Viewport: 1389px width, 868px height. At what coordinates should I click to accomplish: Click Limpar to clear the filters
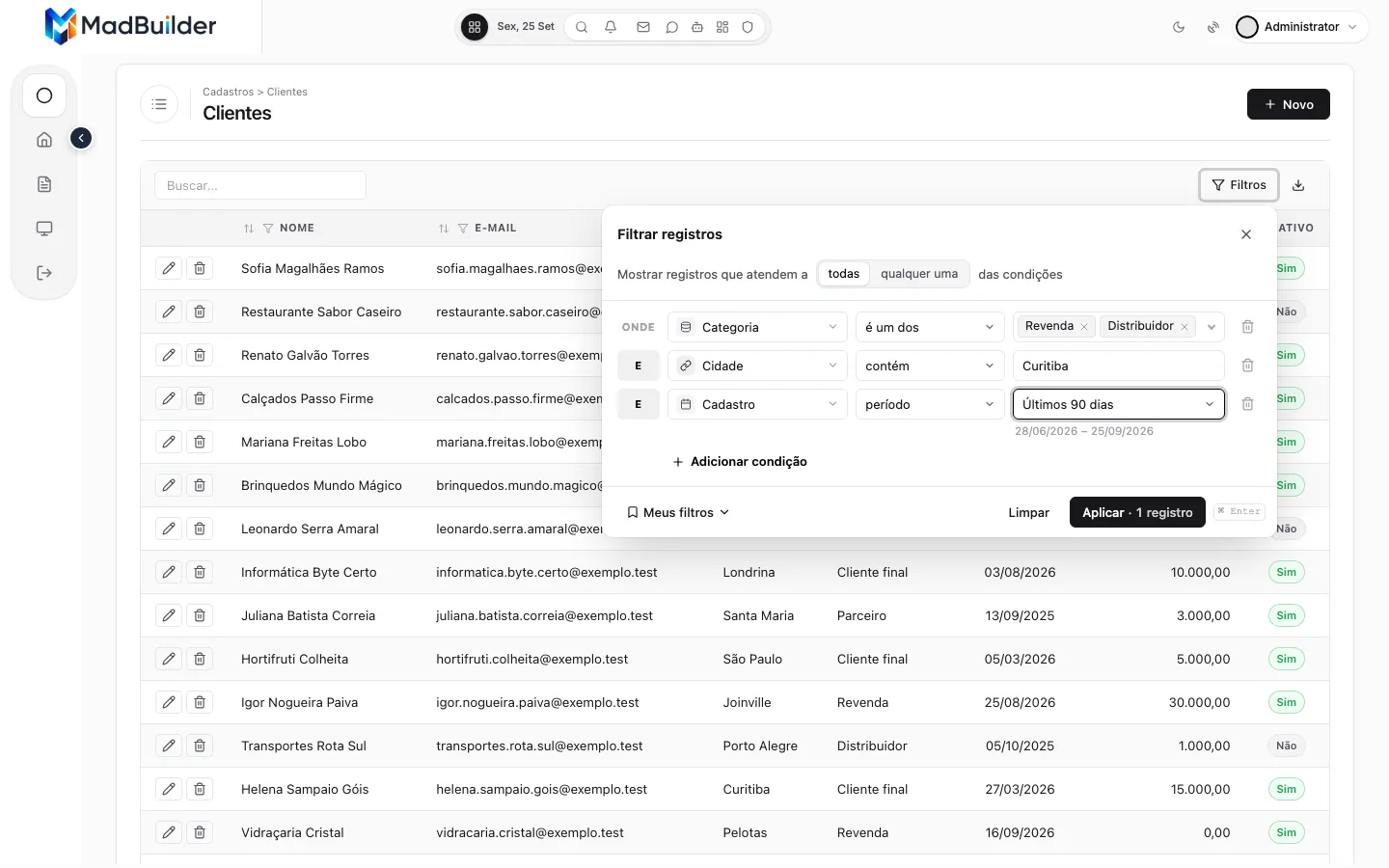pos(1029,513)
